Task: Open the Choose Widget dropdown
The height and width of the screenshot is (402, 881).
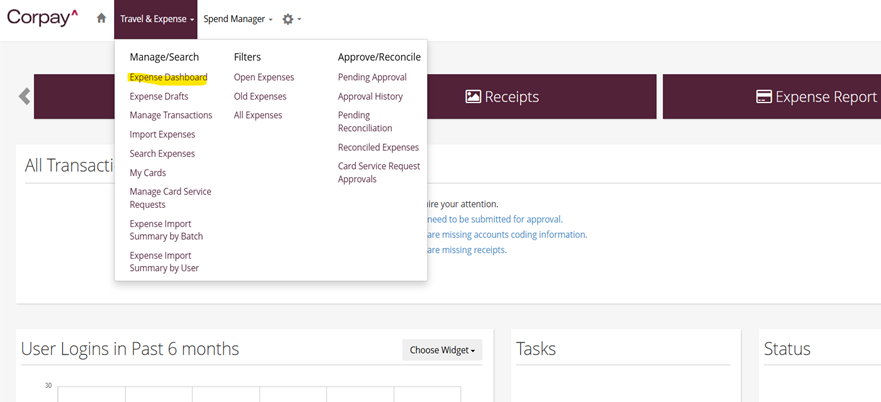Action: [442, 350]
